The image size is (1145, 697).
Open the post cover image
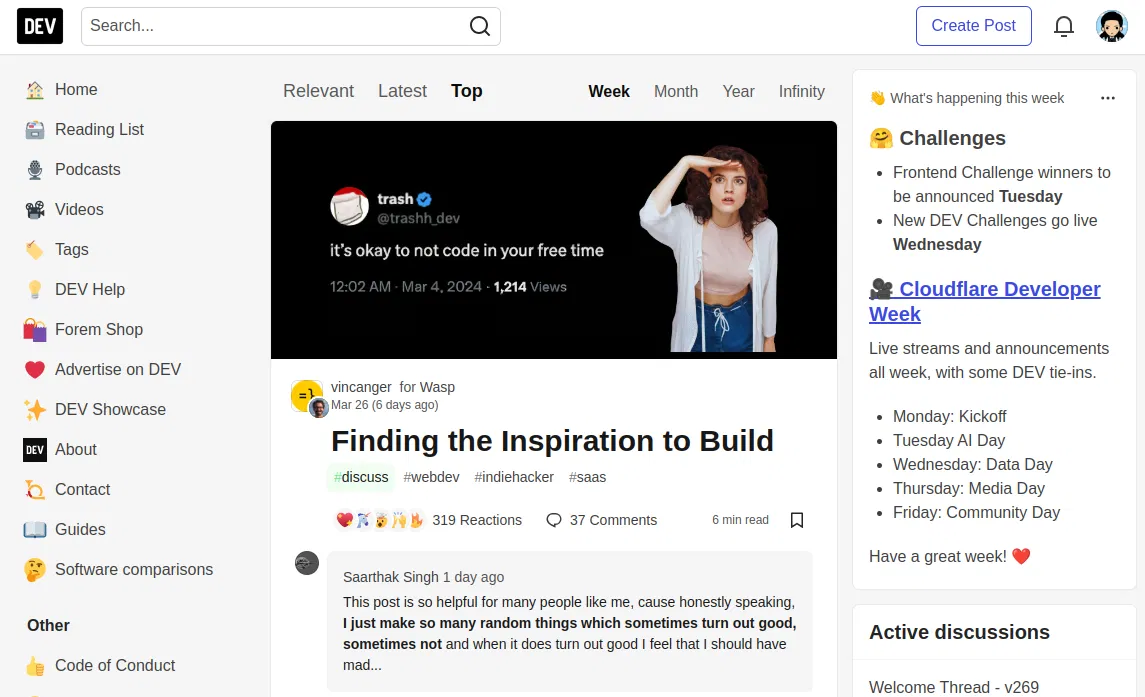pos(553,240)
